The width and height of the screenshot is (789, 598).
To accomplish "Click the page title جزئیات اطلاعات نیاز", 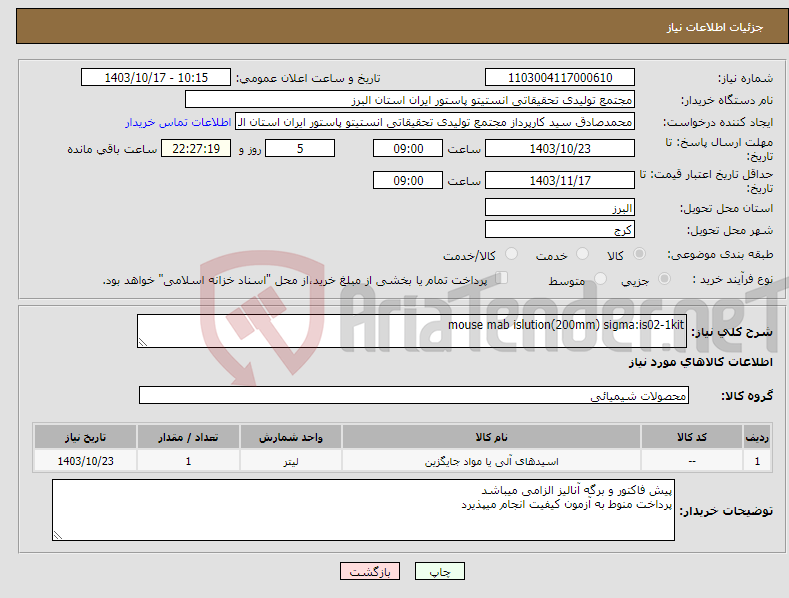I will pos(715,27).
